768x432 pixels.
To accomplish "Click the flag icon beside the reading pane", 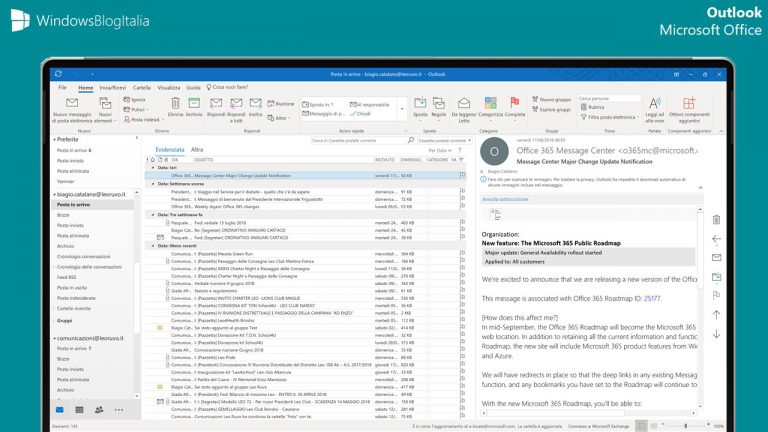I will coord(716,295).
